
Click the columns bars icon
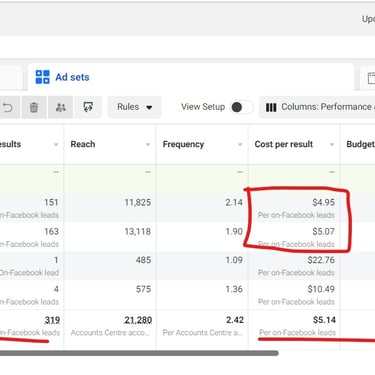point(271,107)
